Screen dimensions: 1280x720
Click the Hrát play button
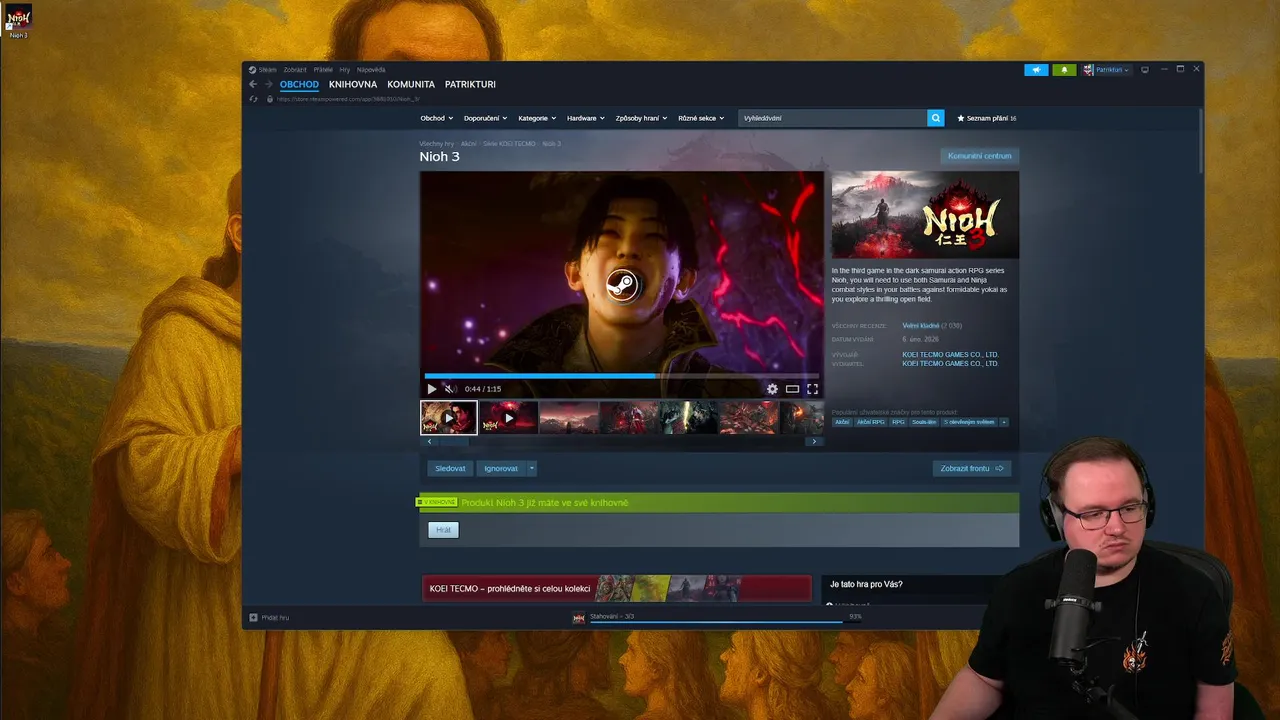click(443, 530)
